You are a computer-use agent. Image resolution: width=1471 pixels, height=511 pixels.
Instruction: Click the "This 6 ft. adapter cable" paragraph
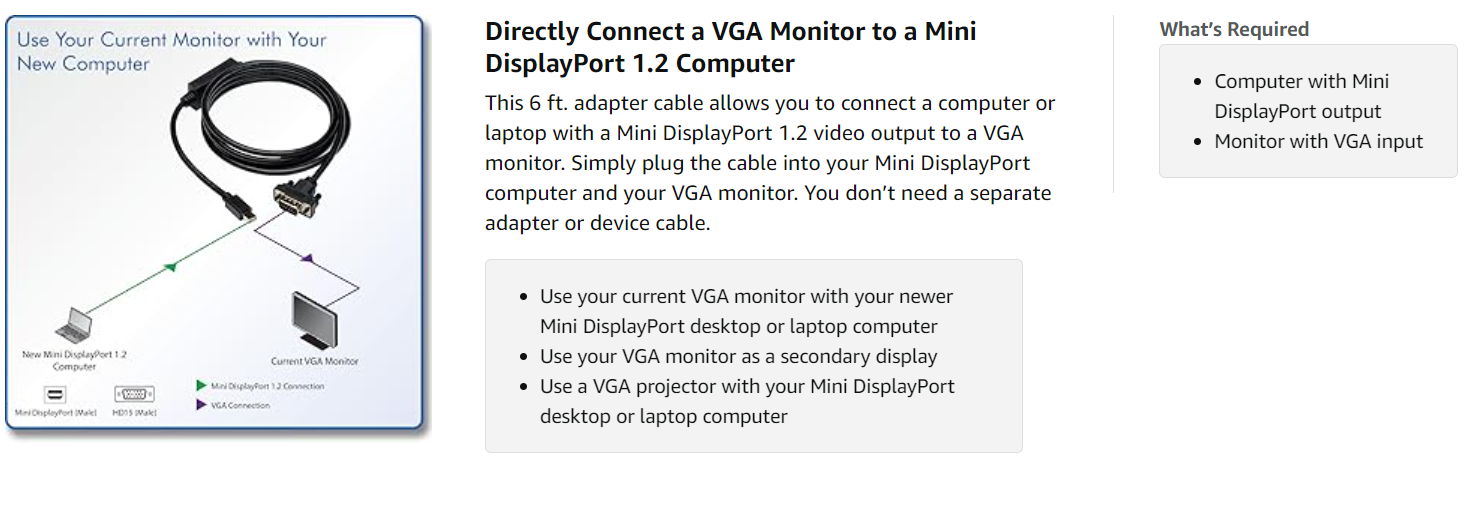click(x=769, y=163)
